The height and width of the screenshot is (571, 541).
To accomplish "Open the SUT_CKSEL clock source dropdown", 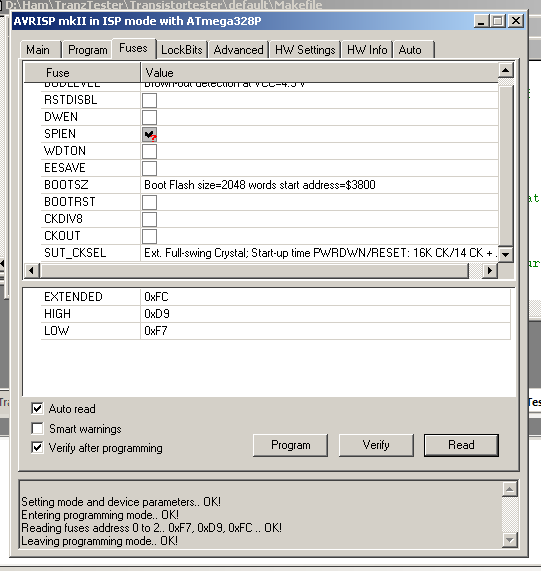I will (319, 253).
